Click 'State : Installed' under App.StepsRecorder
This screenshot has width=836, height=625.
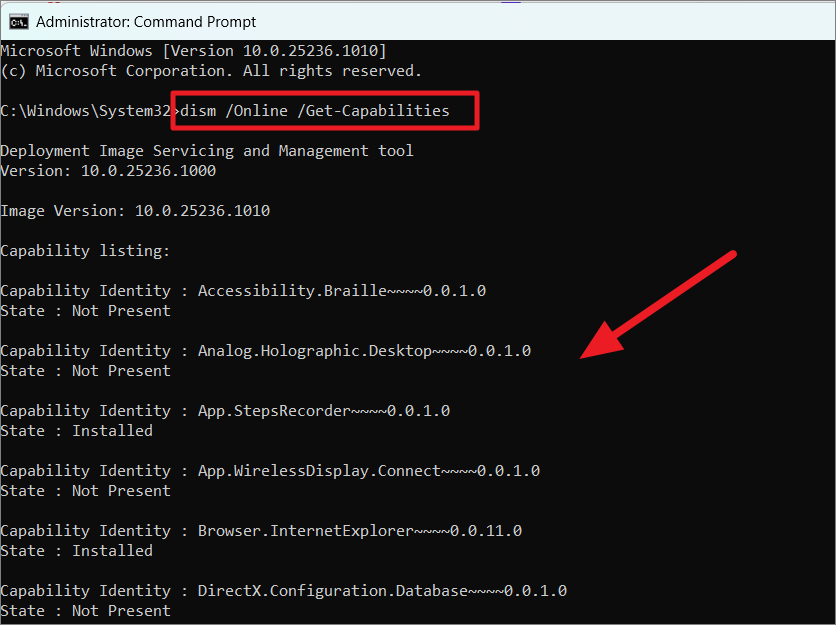pos(76,431)
